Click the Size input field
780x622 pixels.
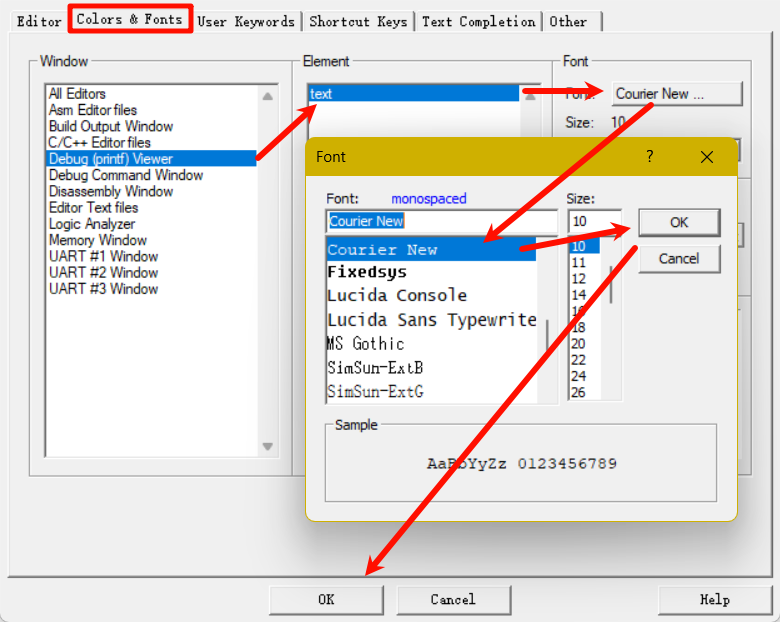click(594, 221)
